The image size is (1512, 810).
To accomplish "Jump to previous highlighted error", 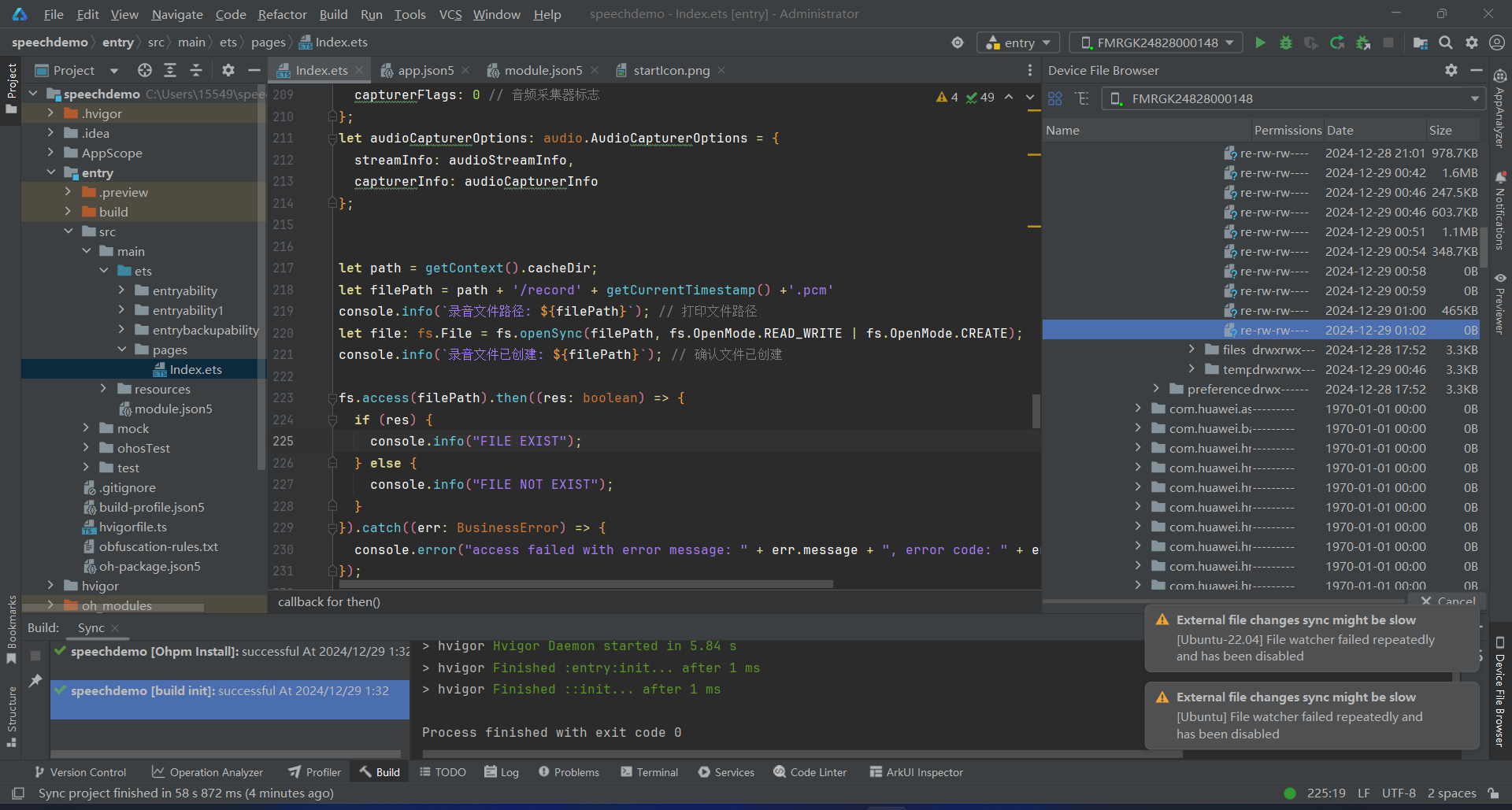I will (1009, 97).
